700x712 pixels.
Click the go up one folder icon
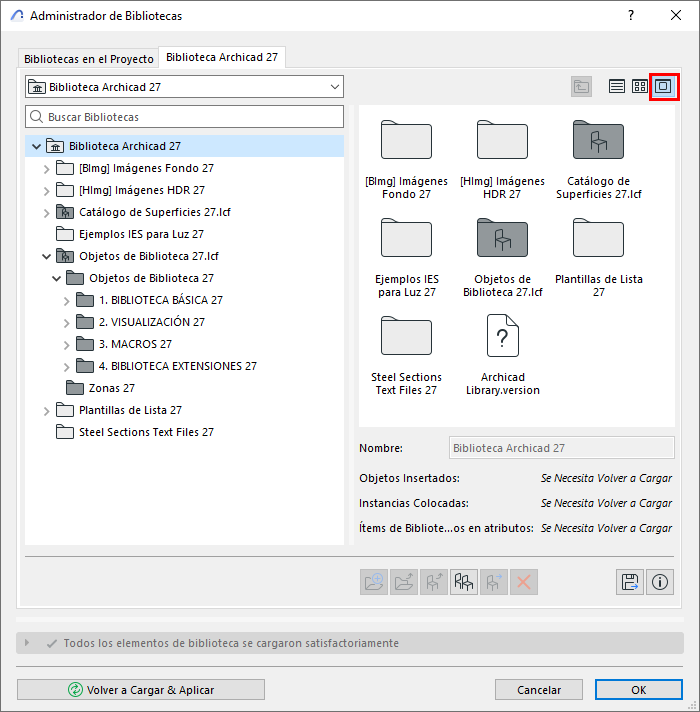pos(581,86)
